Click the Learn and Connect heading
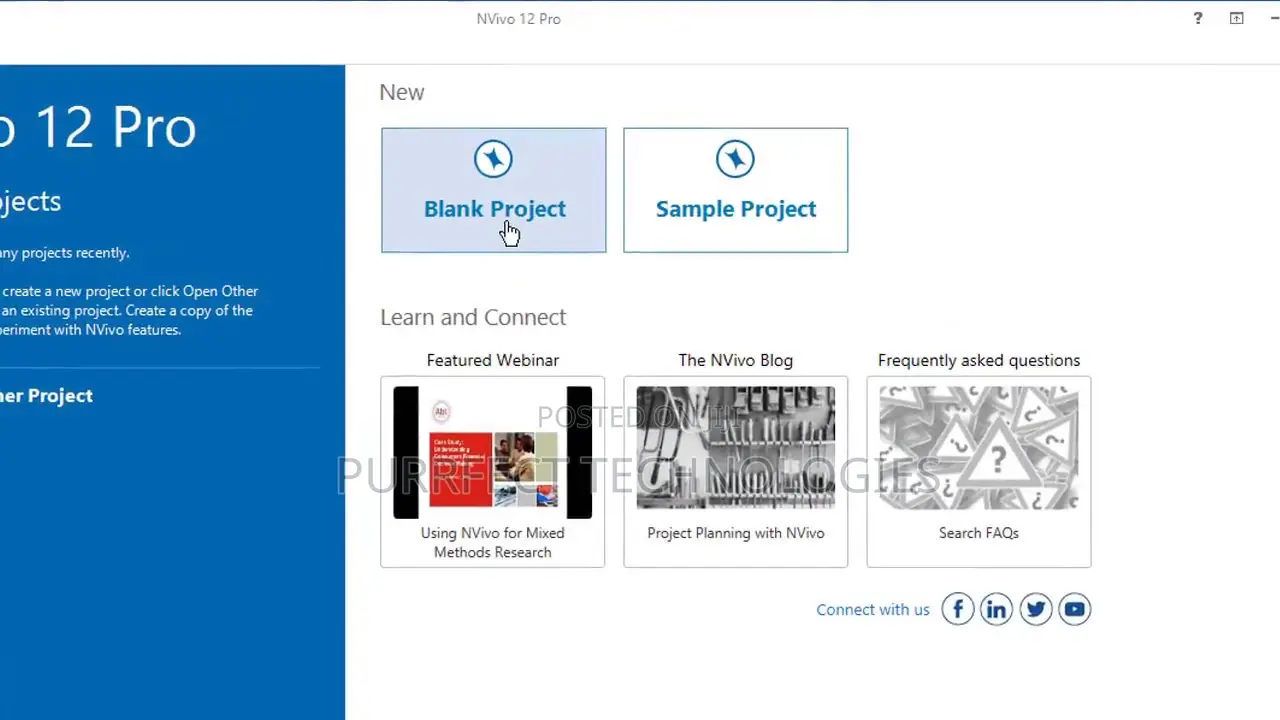Image resolution: width=1280 pixels, height=720 pixels. pyautogui.click(x=473, y=317)
